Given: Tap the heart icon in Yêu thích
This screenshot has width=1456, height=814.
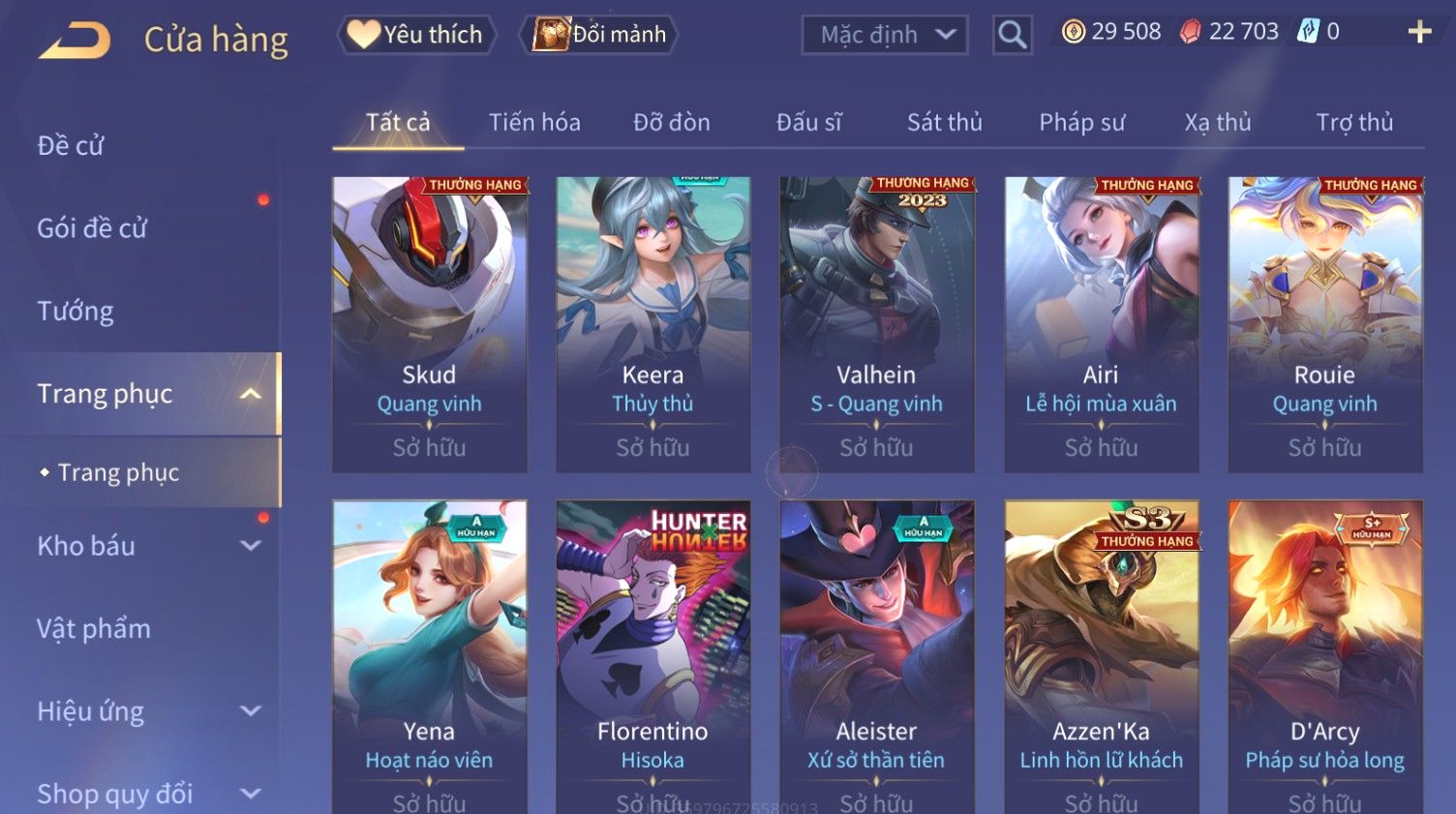Looking at the screenshot, I should [x=363, y=34].
